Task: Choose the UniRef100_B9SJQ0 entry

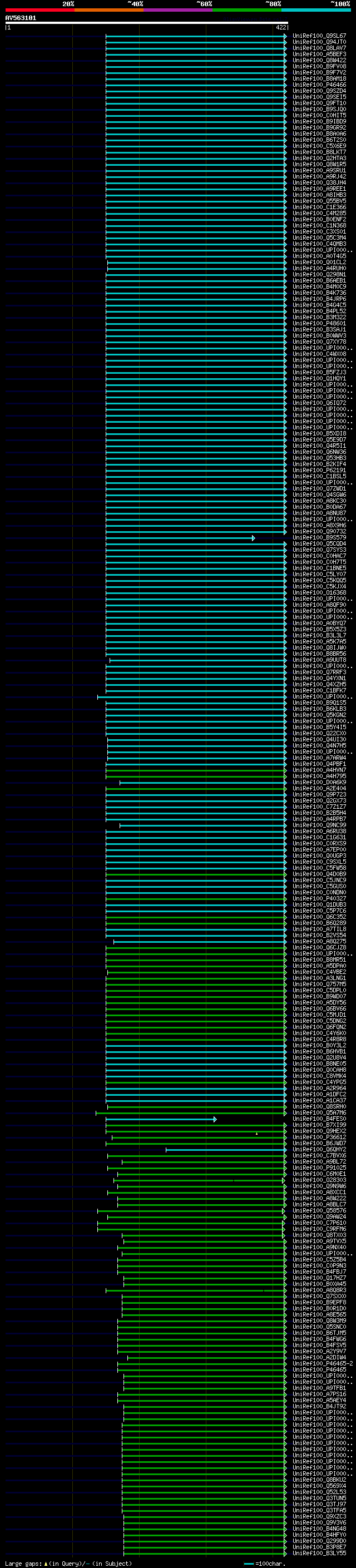Action: click(319, 109)
